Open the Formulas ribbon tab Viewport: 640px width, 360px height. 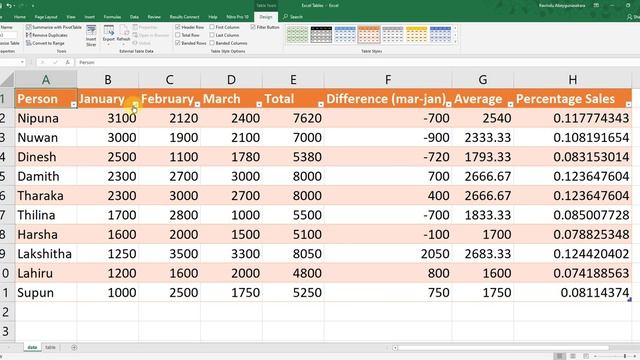click(112, 17)
